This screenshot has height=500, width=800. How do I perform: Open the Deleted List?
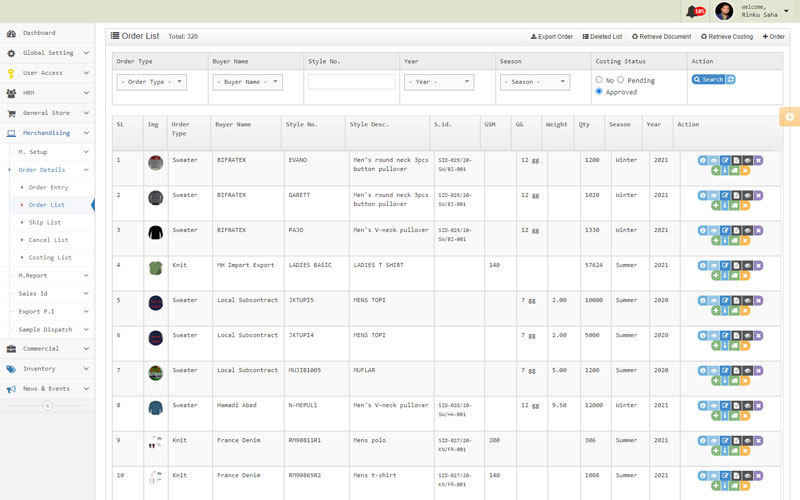pos(602,37)
